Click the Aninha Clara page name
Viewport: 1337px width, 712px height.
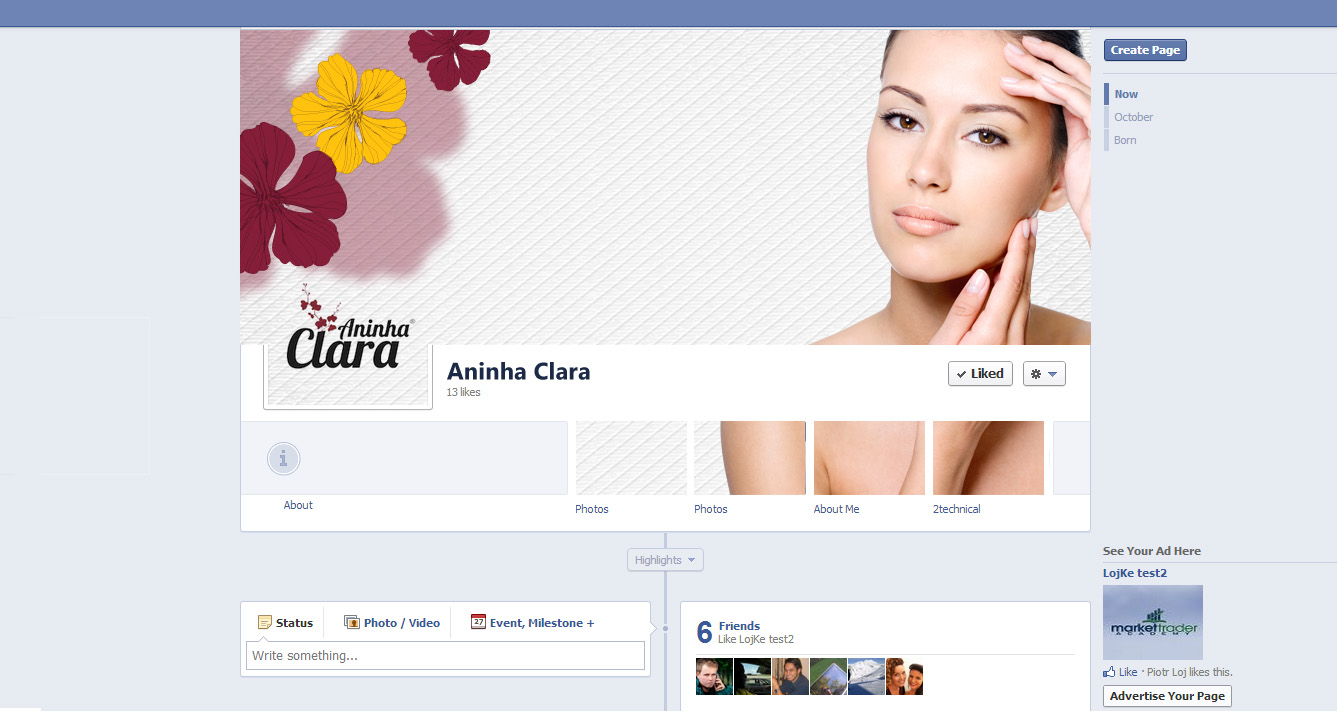pyautogui.click(x=518, y=371)
